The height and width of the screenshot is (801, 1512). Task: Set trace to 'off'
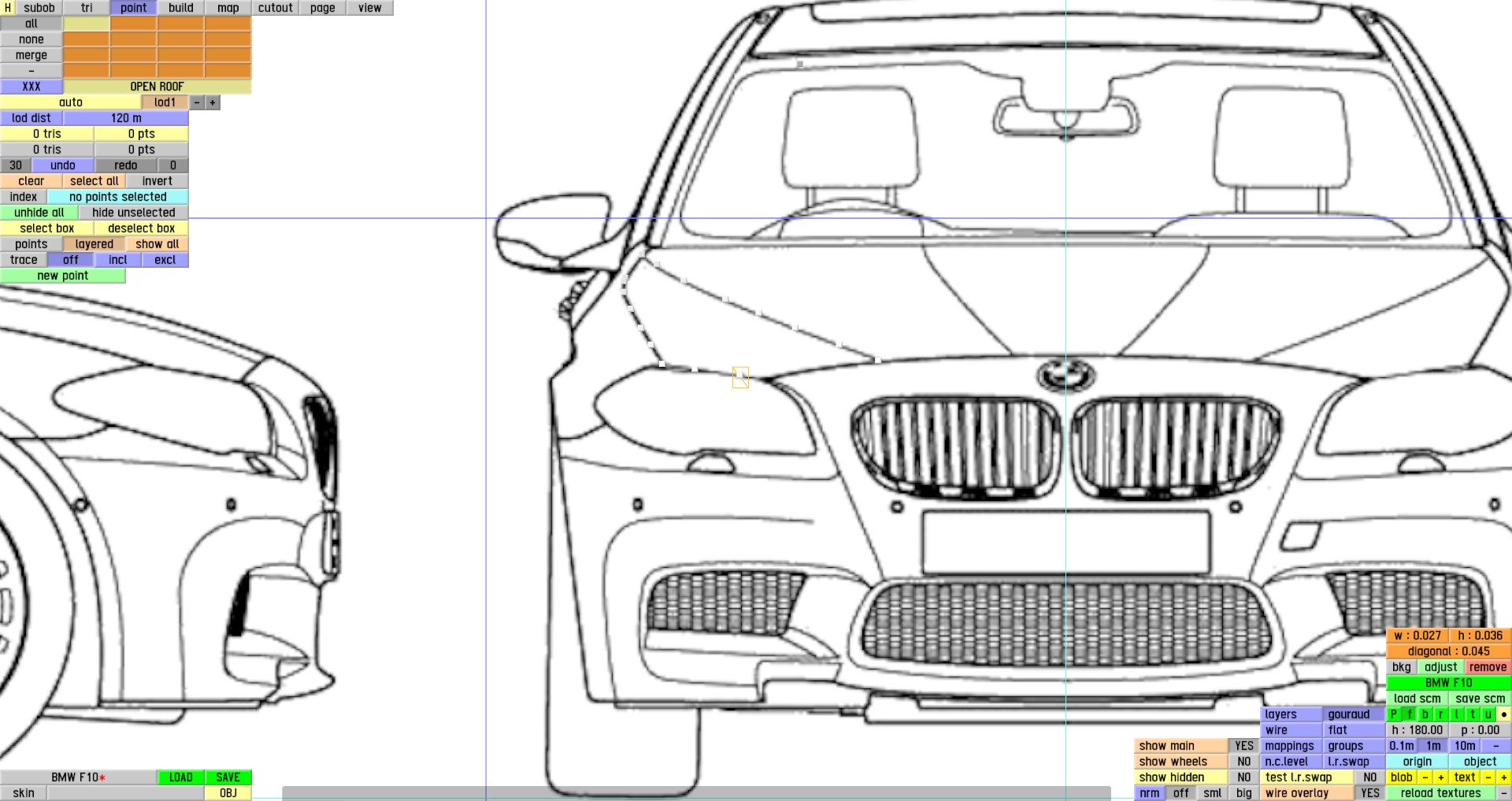71,260
